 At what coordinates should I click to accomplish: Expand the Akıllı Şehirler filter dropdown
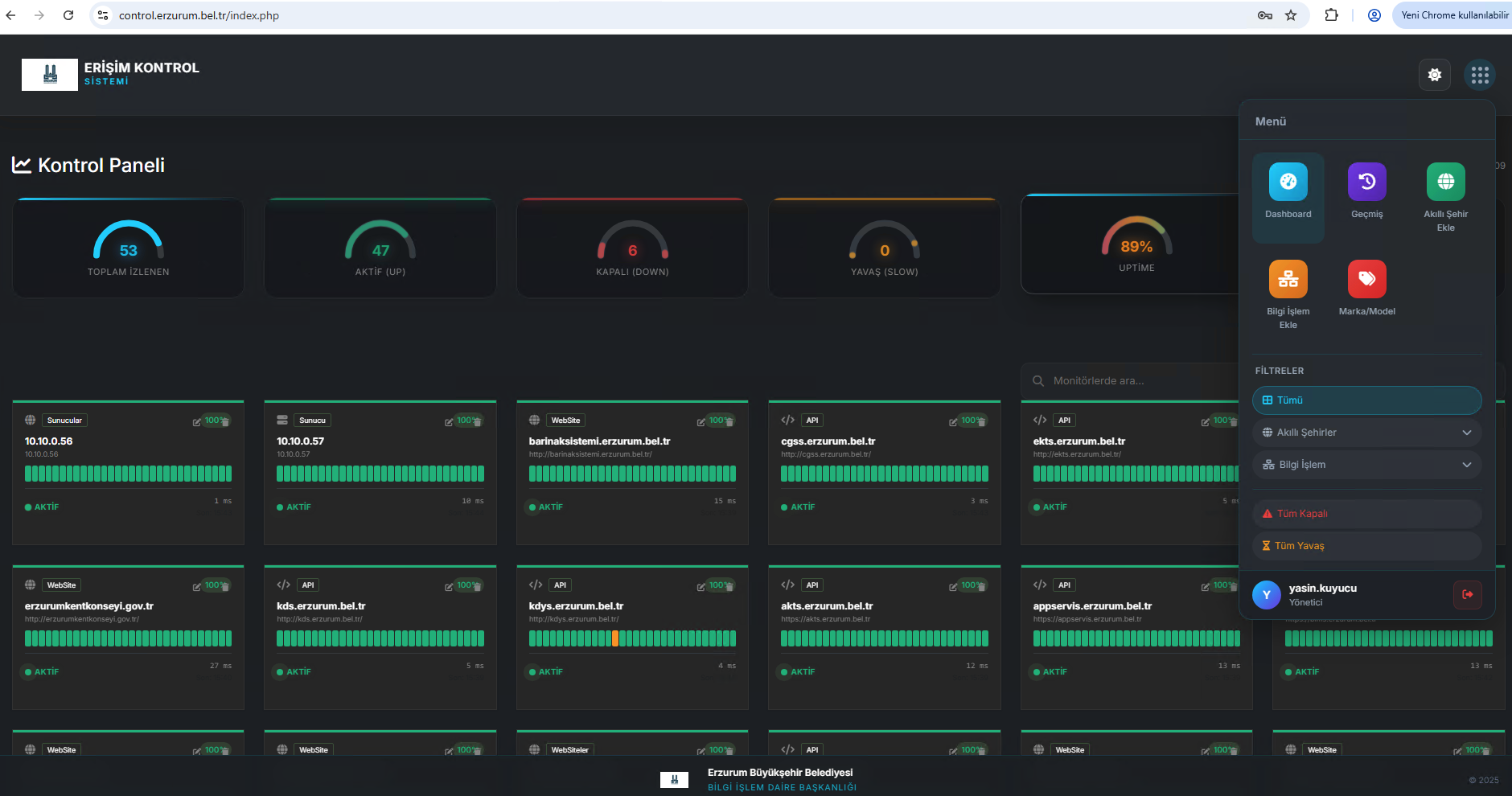pos(1366,433)
